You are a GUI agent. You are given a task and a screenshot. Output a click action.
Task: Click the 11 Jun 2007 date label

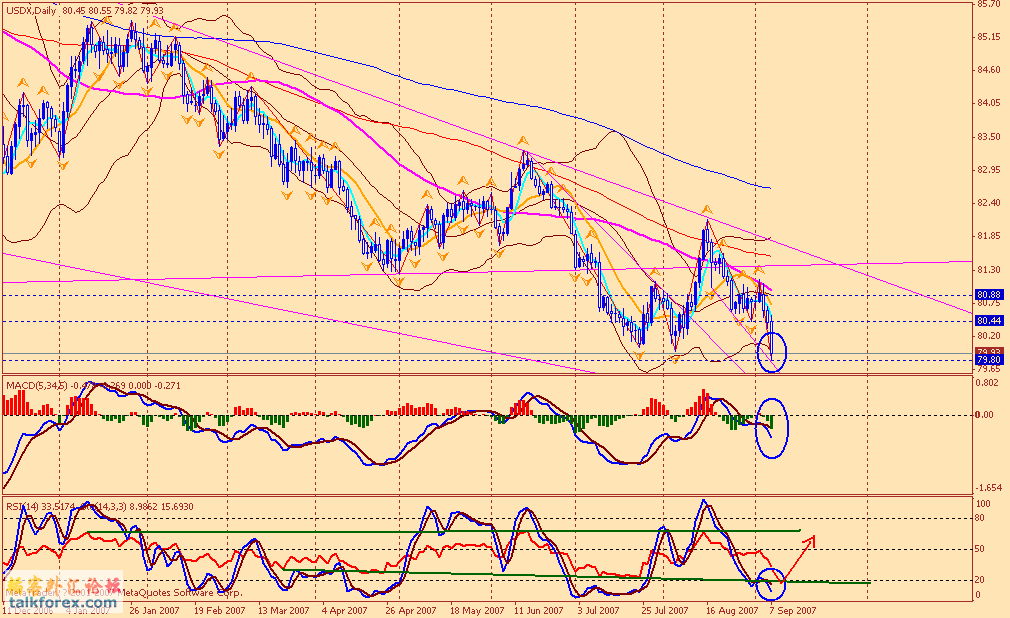pos(539,610)
